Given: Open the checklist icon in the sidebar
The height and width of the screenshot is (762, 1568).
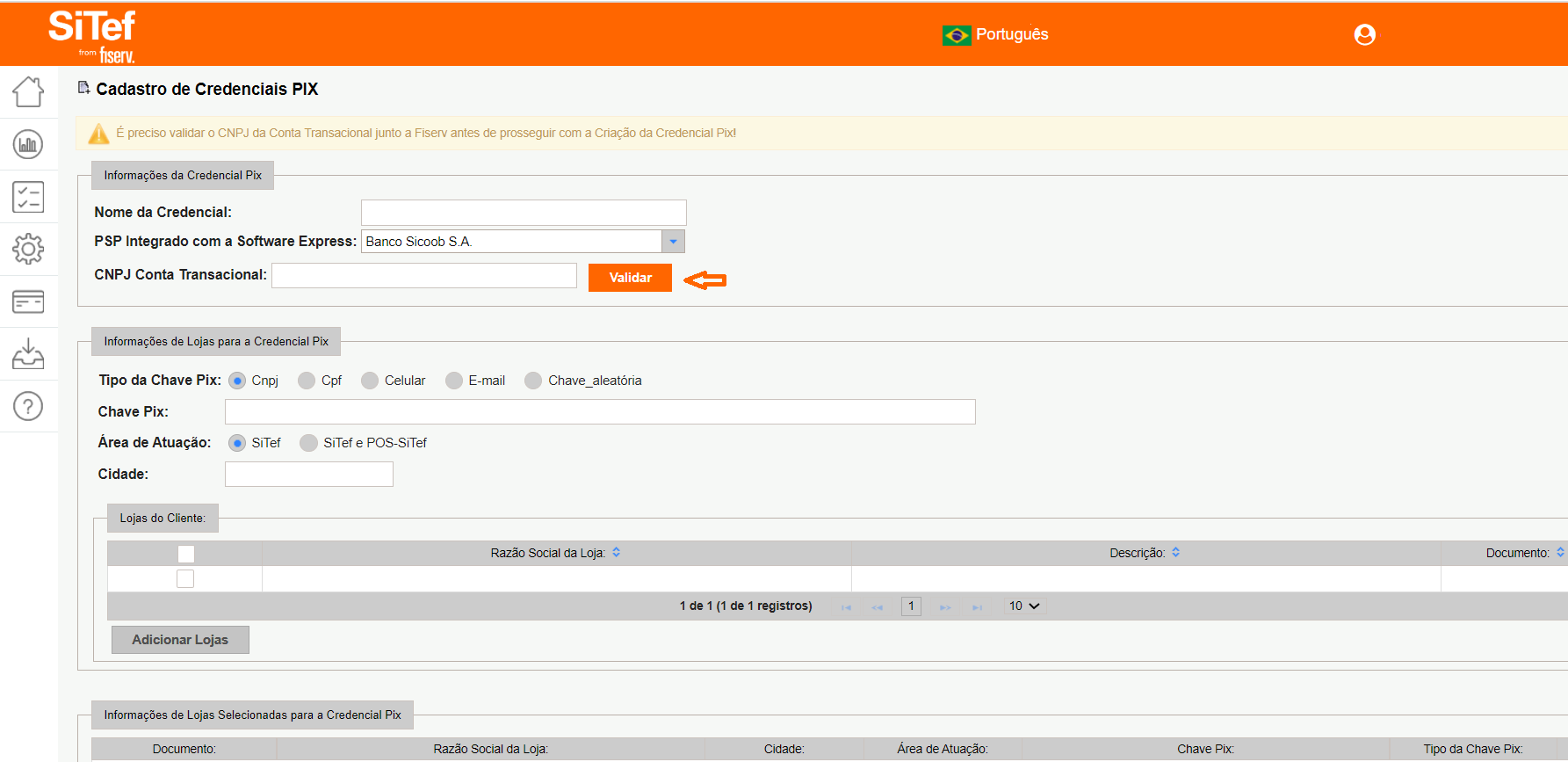Looking at the screenshot, I should pos(28,197).
